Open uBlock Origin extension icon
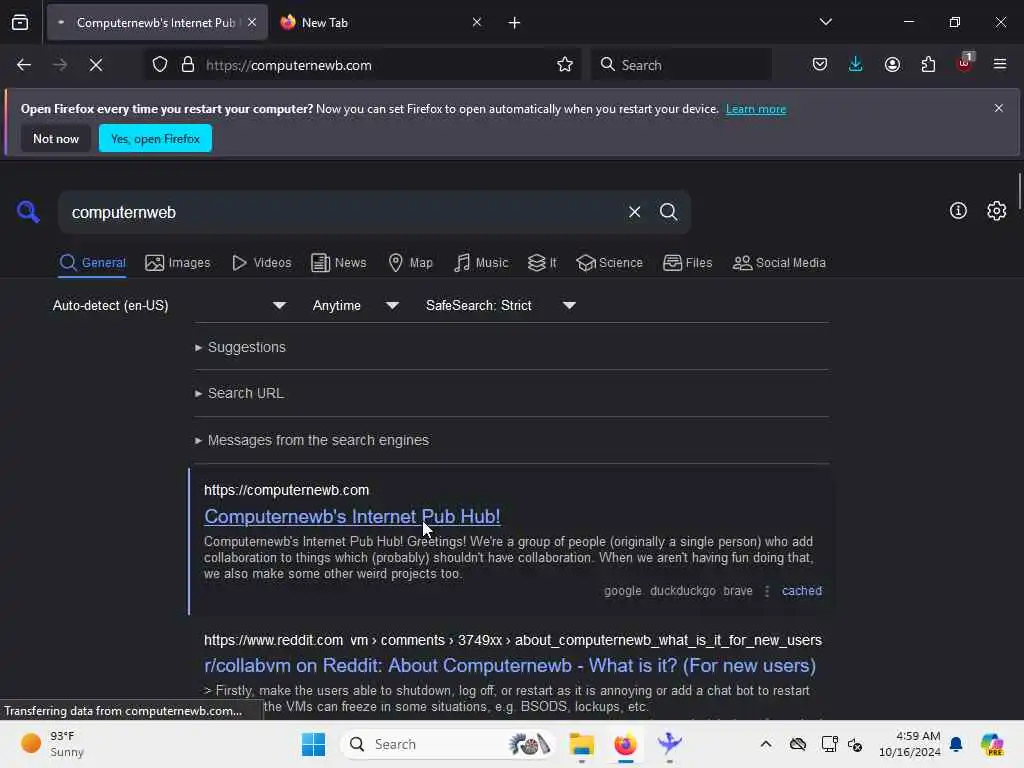The image size is (1024, 768). coord(965,63)
